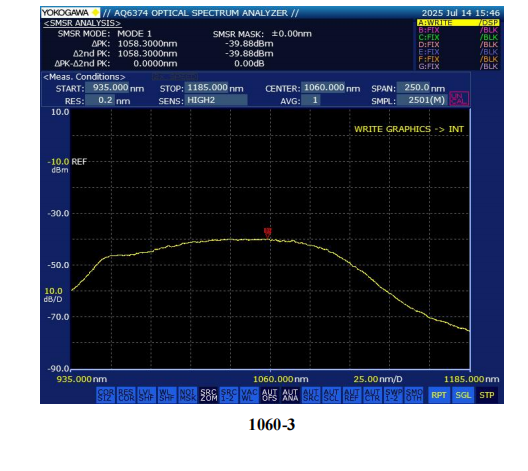Click the COR SIZ status indicator
This screenshot has height=471, width=528.
(x=106, y=395)
